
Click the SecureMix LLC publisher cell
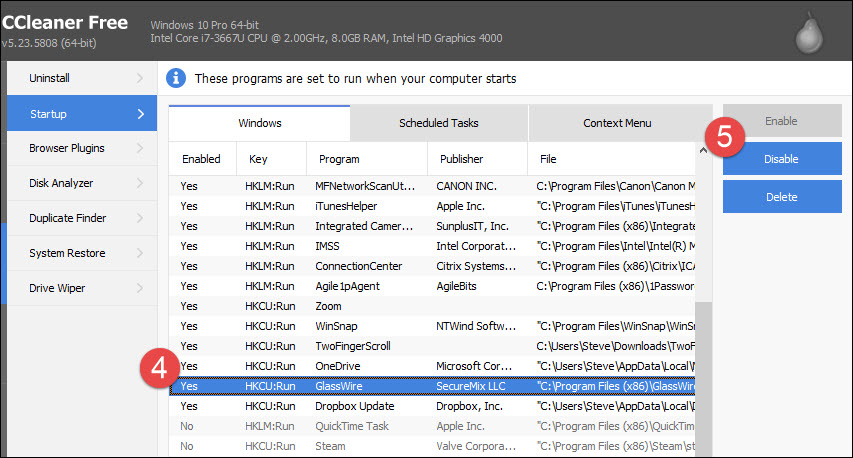471,386
